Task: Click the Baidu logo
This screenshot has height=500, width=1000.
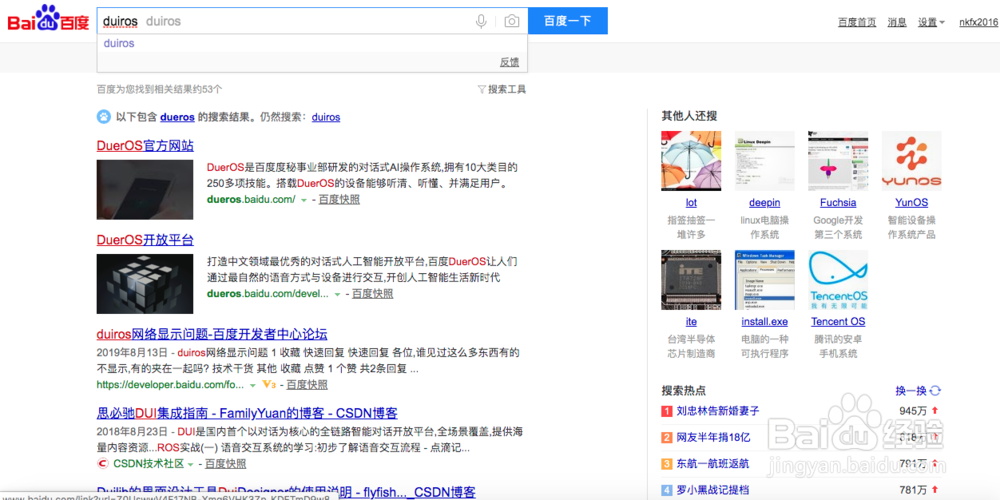Action: tap(48, 20)
